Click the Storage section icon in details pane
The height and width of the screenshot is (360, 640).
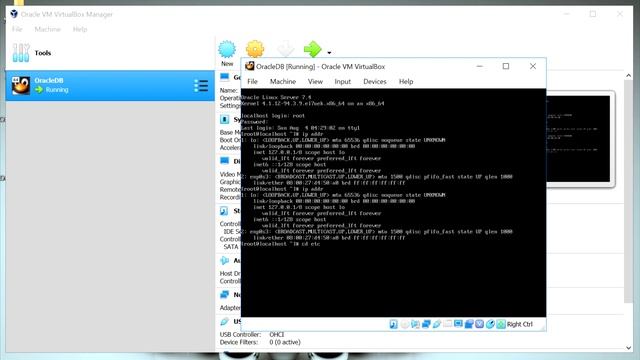[224, 211]
